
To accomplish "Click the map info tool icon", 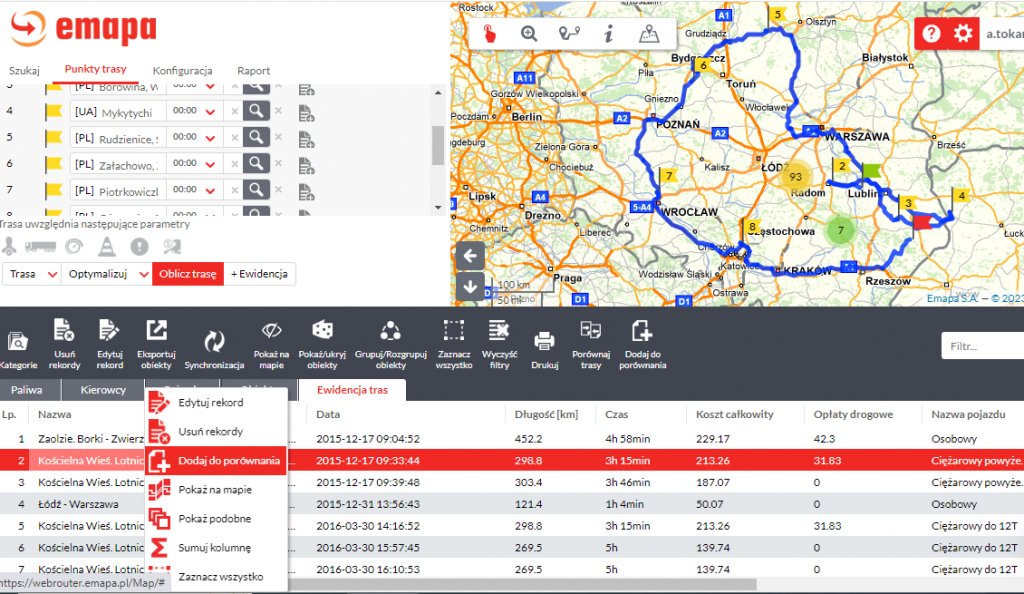I will point(609,33).
